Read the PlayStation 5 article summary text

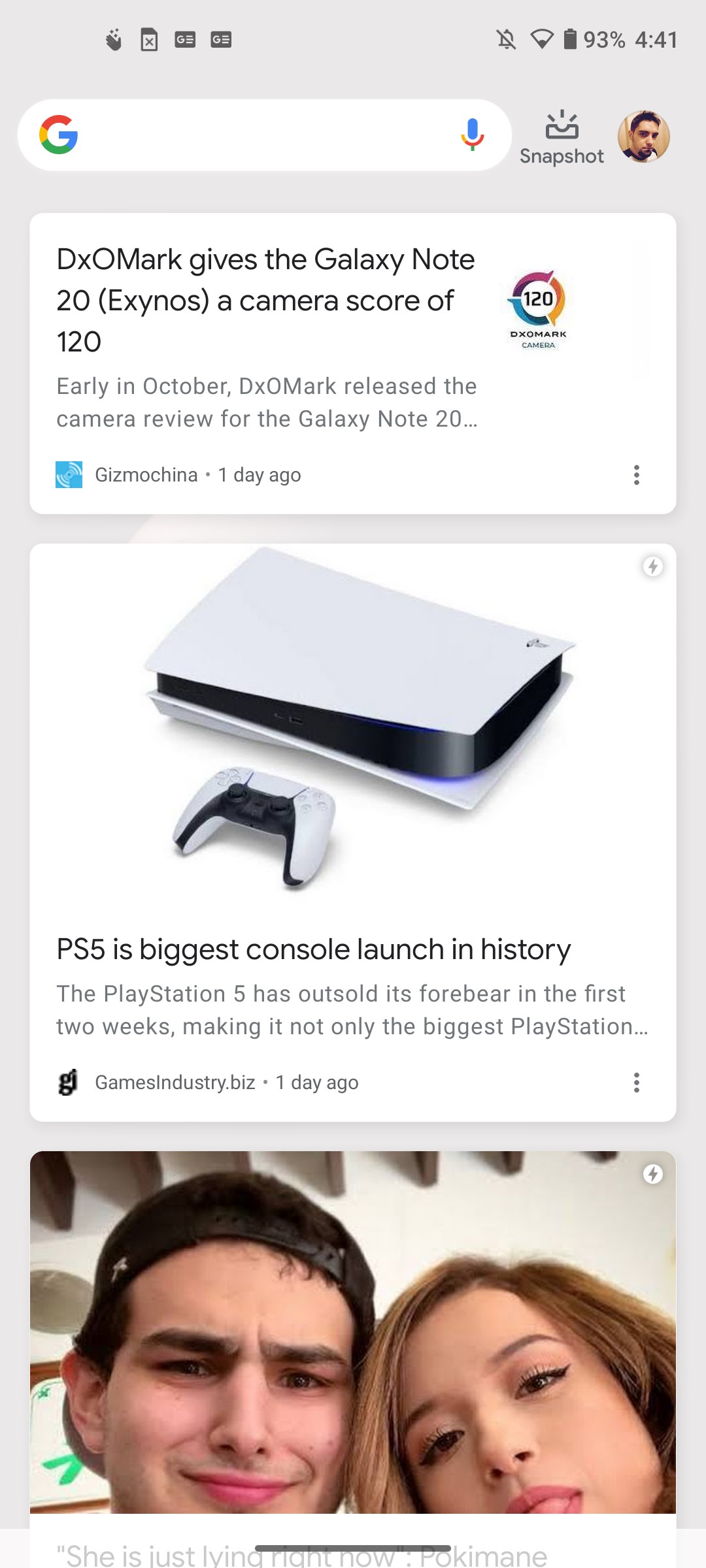pyautogui.click(x=352, y=1010)
